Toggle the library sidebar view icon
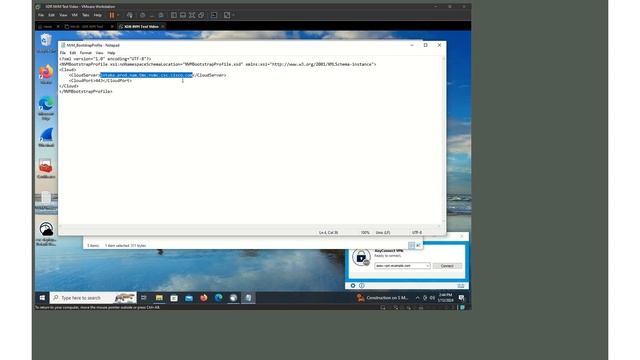Viewport: 640px width, 360px height. [x=174, y=15]
